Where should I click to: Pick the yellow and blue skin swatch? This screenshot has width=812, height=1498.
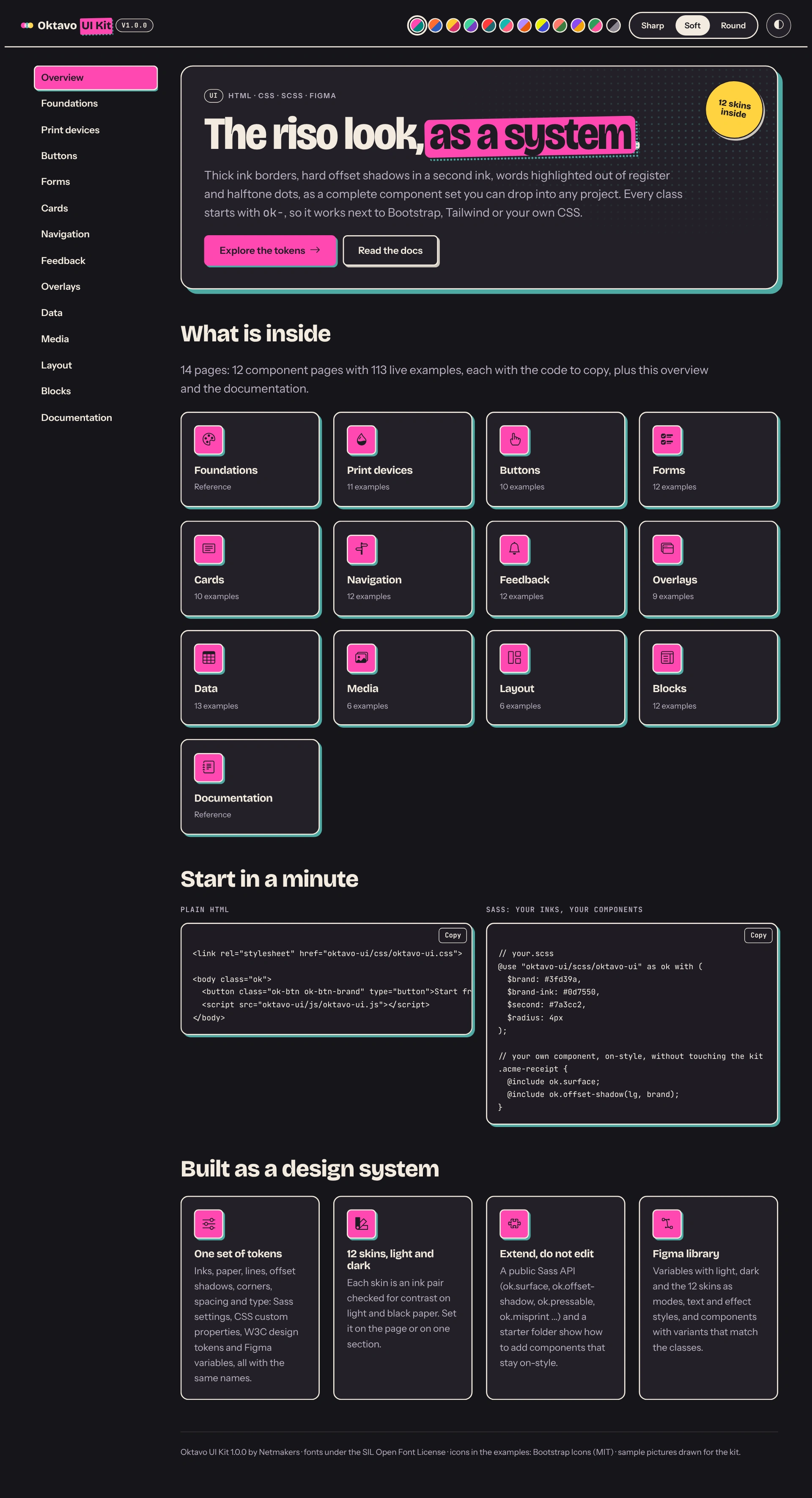(x=542, y=25)
